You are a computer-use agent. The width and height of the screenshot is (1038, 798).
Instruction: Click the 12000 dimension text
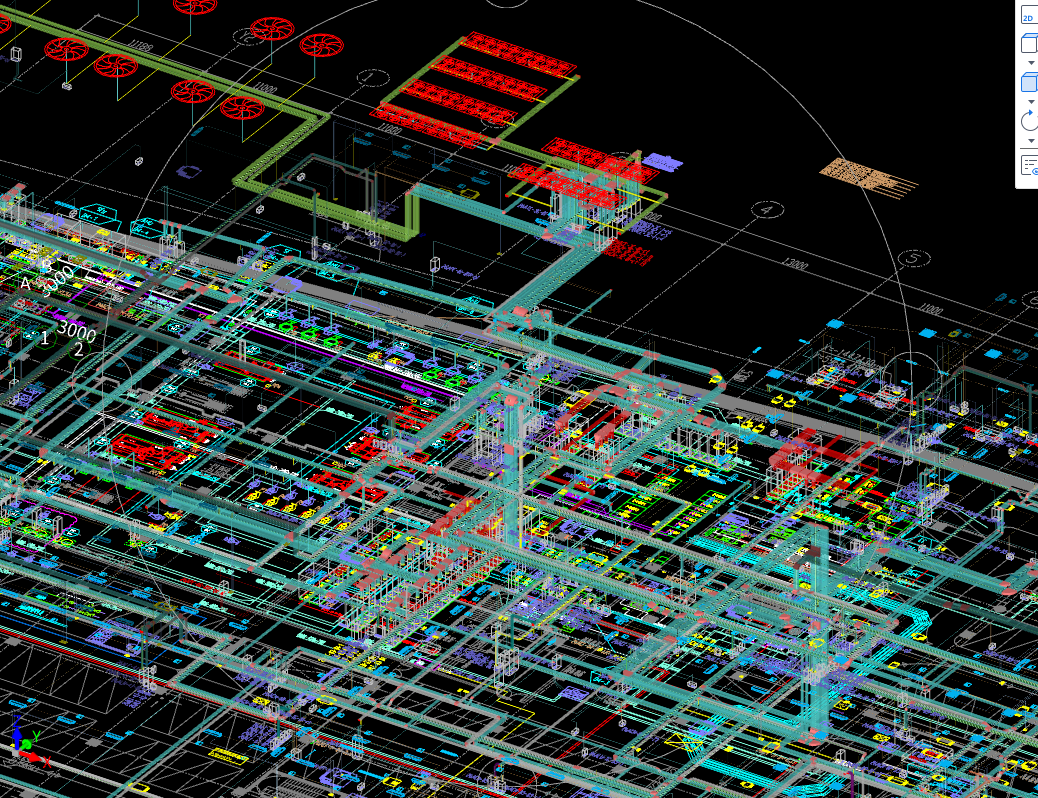pos(795,265)
